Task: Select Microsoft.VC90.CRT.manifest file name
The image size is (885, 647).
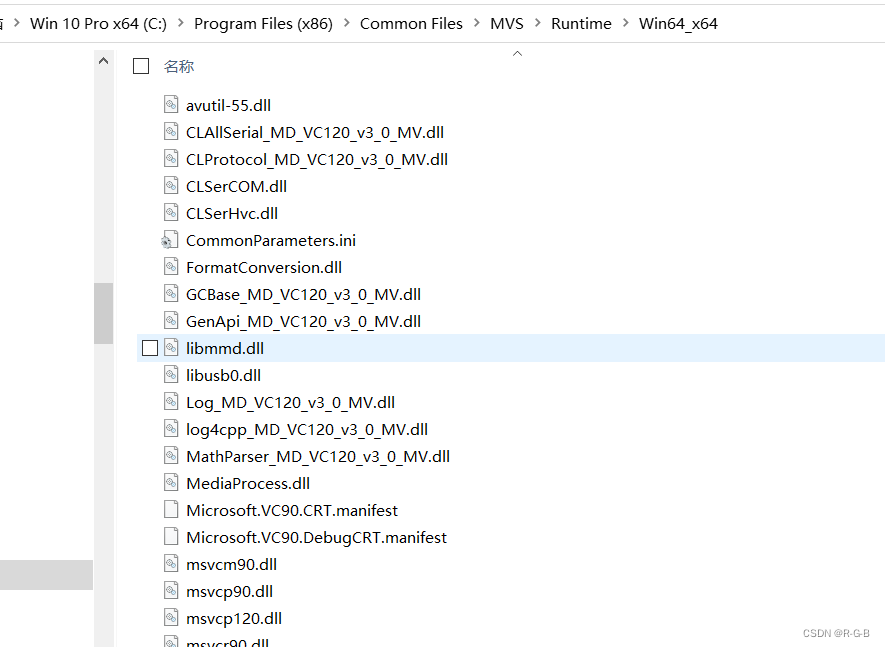Action: pos(292,510)
